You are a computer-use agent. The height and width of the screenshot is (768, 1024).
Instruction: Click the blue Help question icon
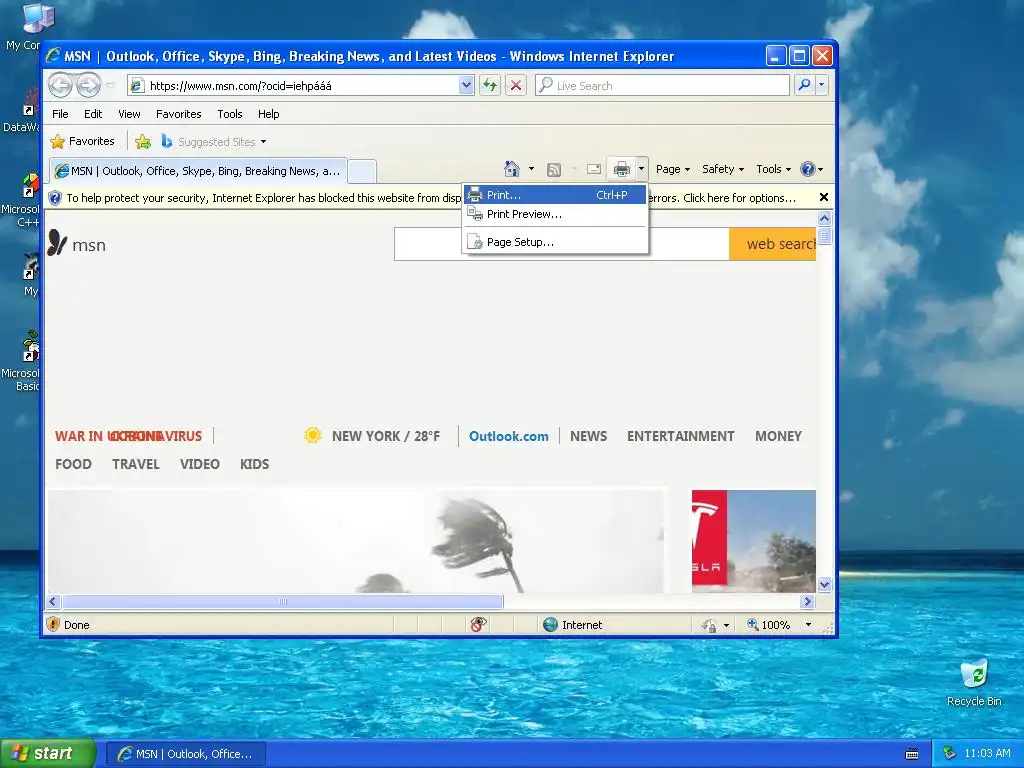pyautogui.click(x=808, y=169)
